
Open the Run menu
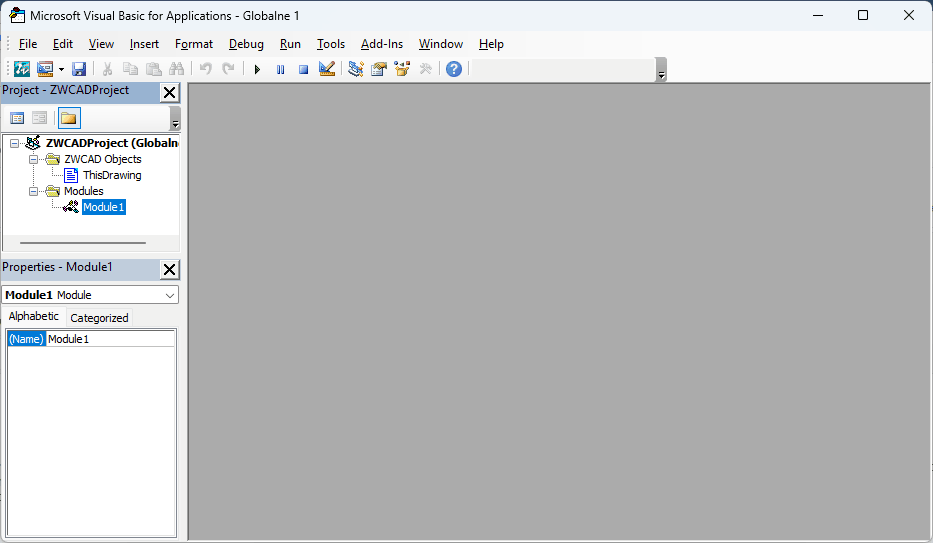(x=290, y=44)
